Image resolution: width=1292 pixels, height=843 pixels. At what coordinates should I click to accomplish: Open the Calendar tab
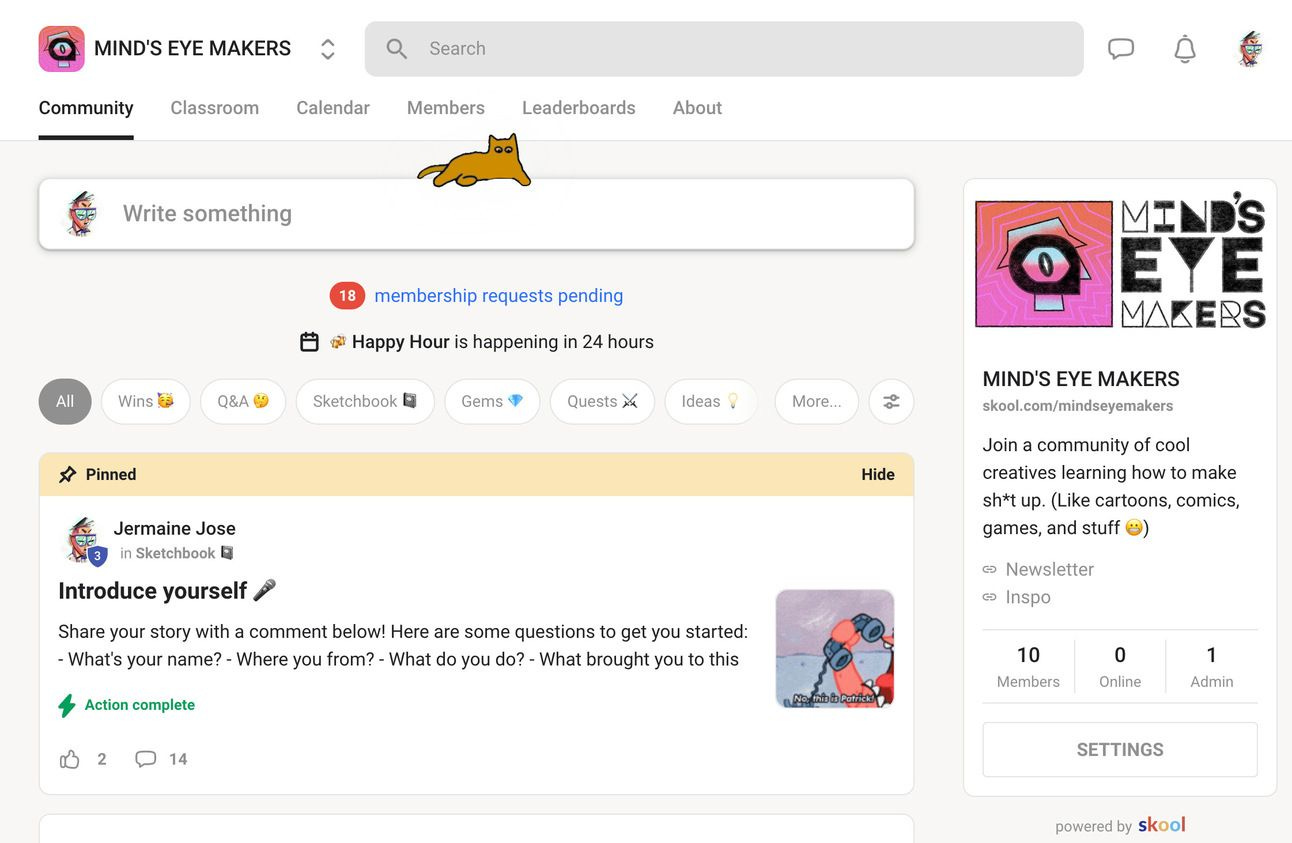tap(333, 108)
